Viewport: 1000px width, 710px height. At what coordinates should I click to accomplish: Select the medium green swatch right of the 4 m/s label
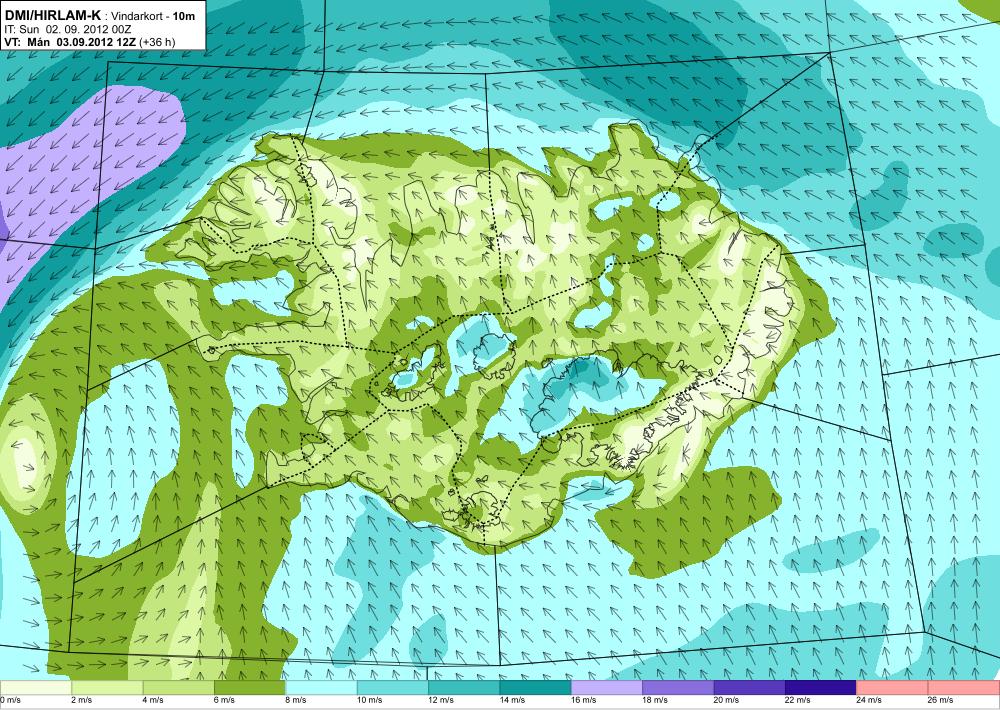coord(178,687)
